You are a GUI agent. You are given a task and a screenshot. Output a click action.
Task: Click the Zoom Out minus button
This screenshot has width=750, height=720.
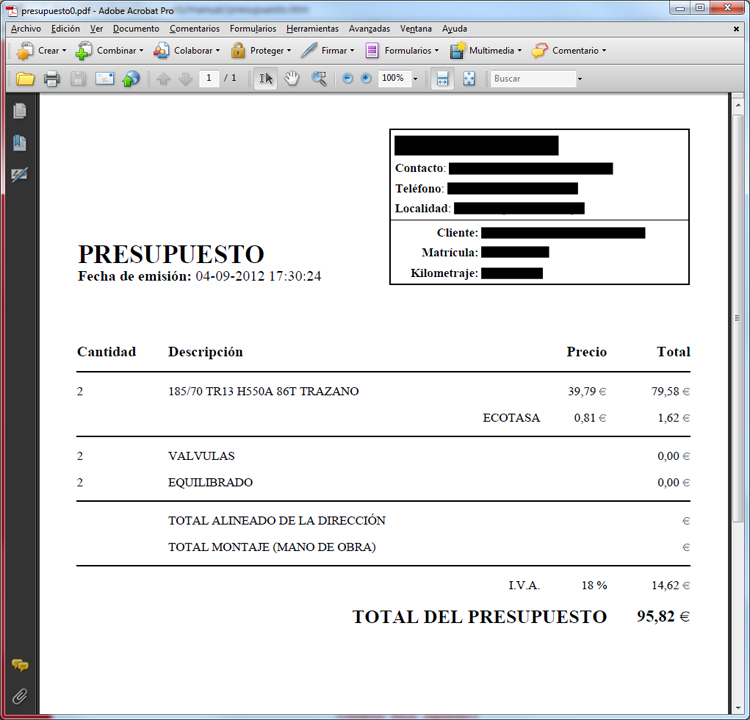pos(348,78)
